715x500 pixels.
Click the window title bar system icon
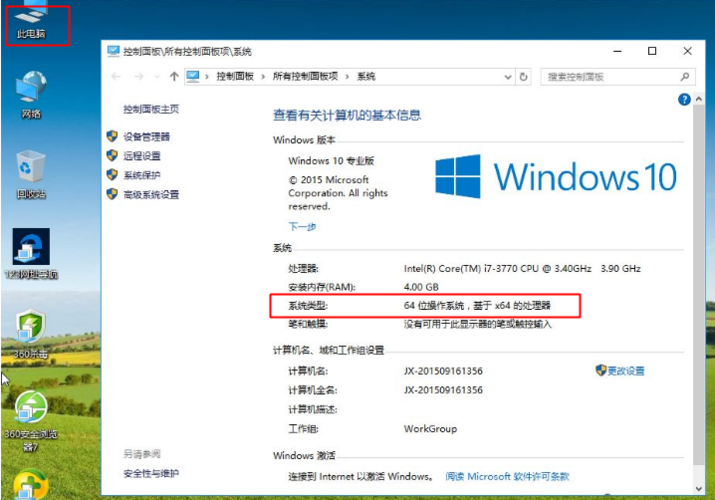[113, 51]
